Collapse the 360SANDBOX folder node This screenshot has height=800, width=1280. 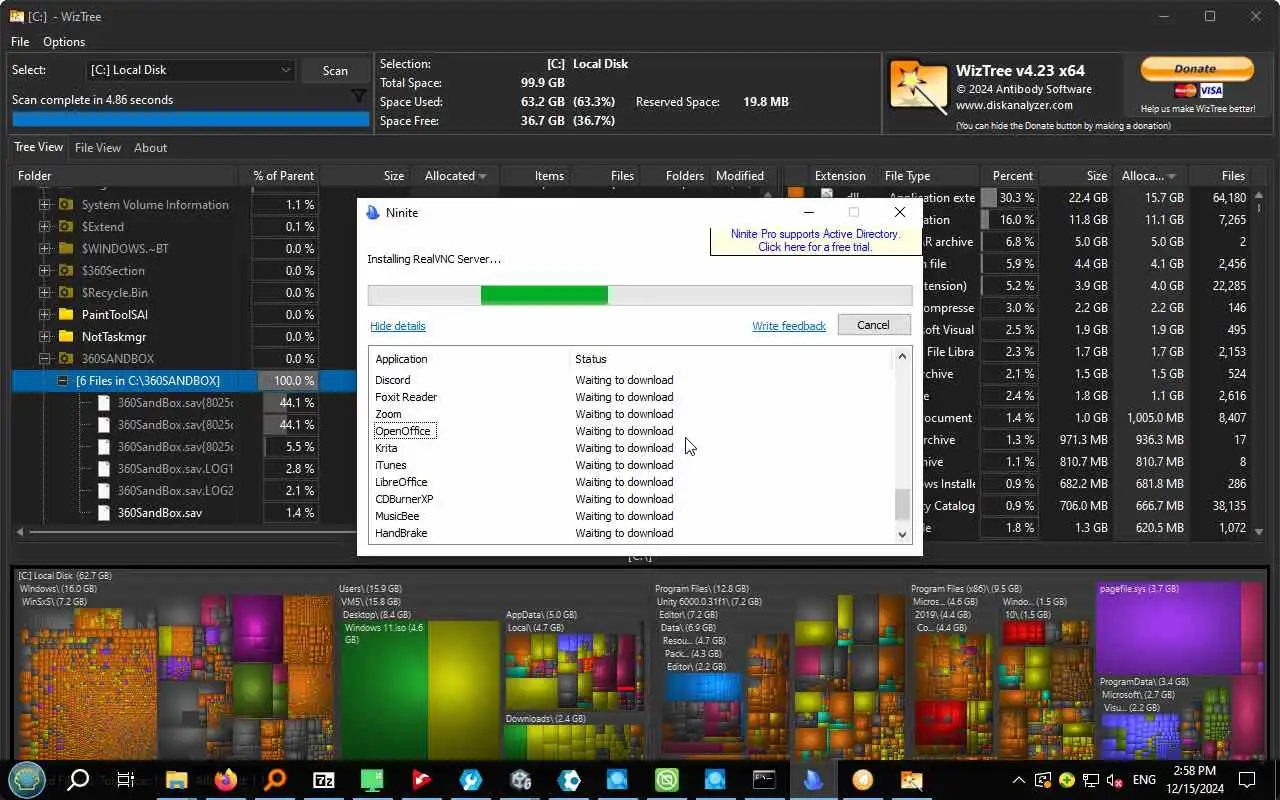point(44,358)
